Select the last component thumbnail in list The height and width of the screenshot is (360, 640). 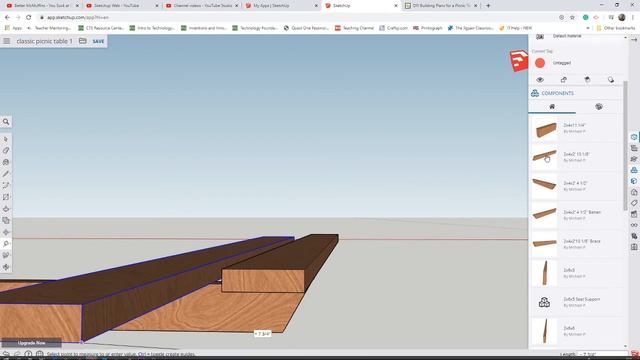click(x=544, y=331)
